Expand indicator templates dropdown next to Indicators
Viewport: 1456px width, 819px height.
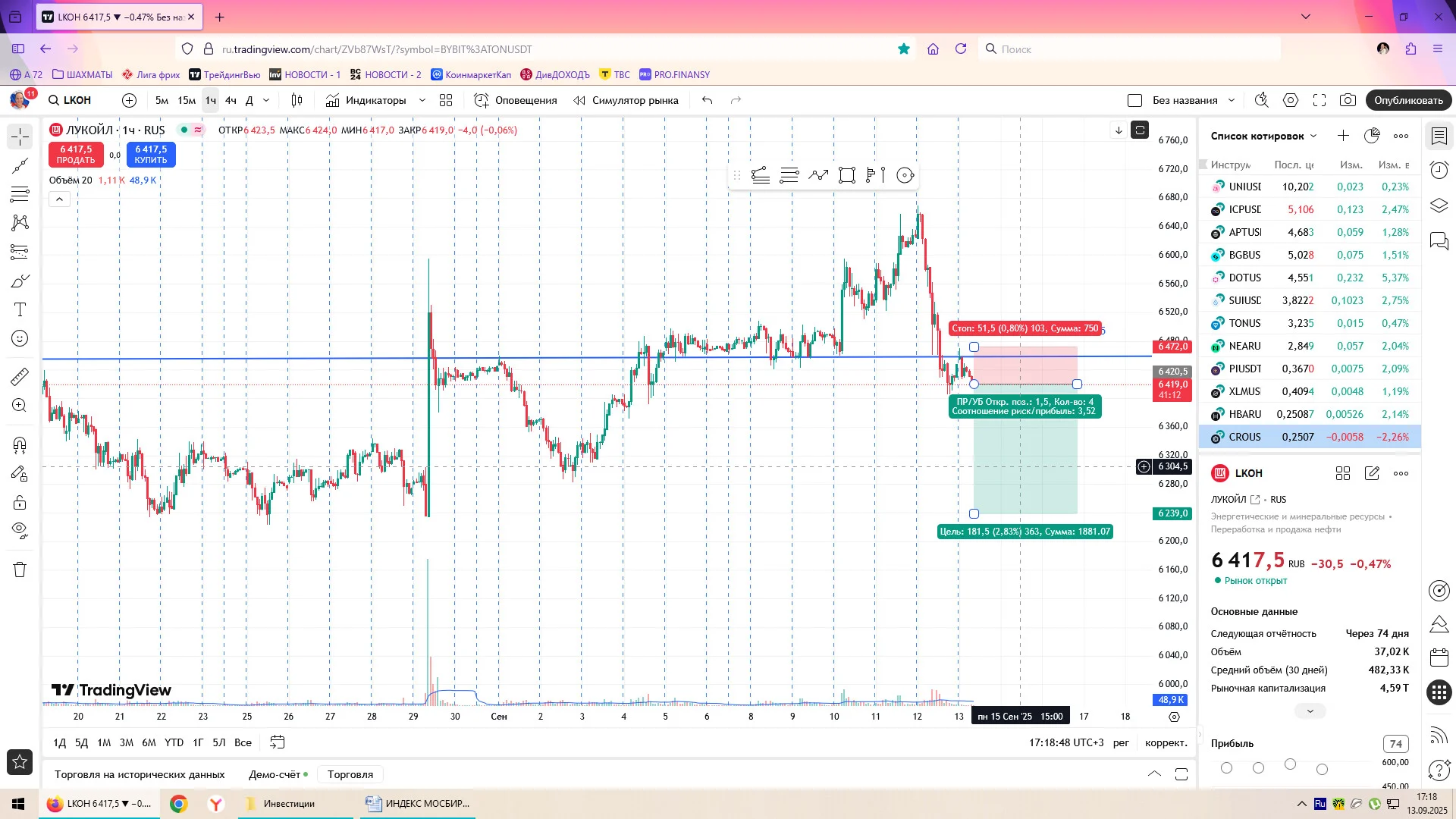422,100
